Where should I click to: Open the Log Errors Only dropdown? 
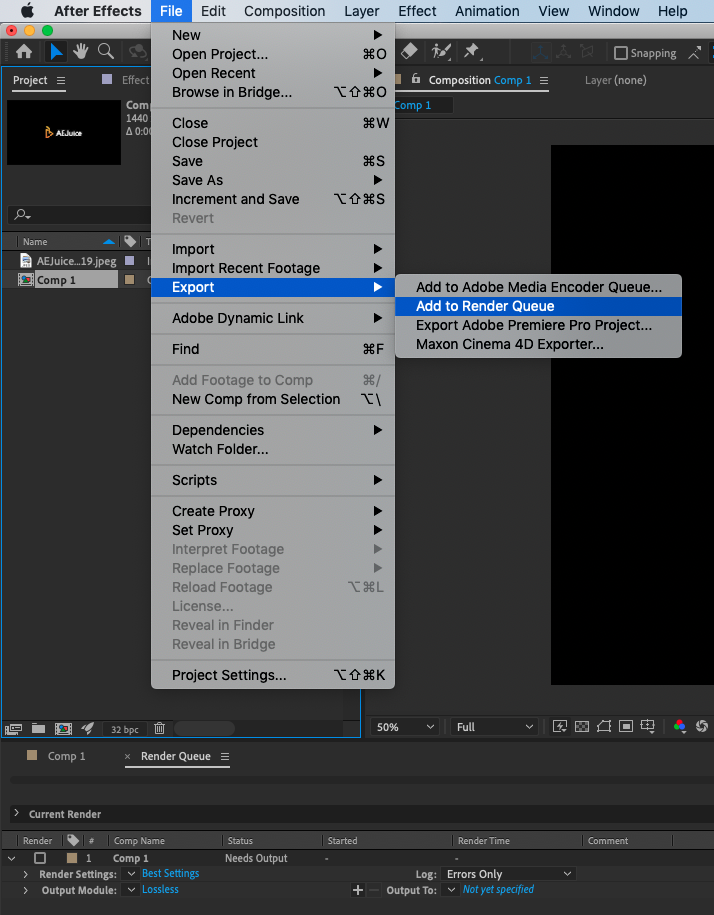[x=510, y=874]
